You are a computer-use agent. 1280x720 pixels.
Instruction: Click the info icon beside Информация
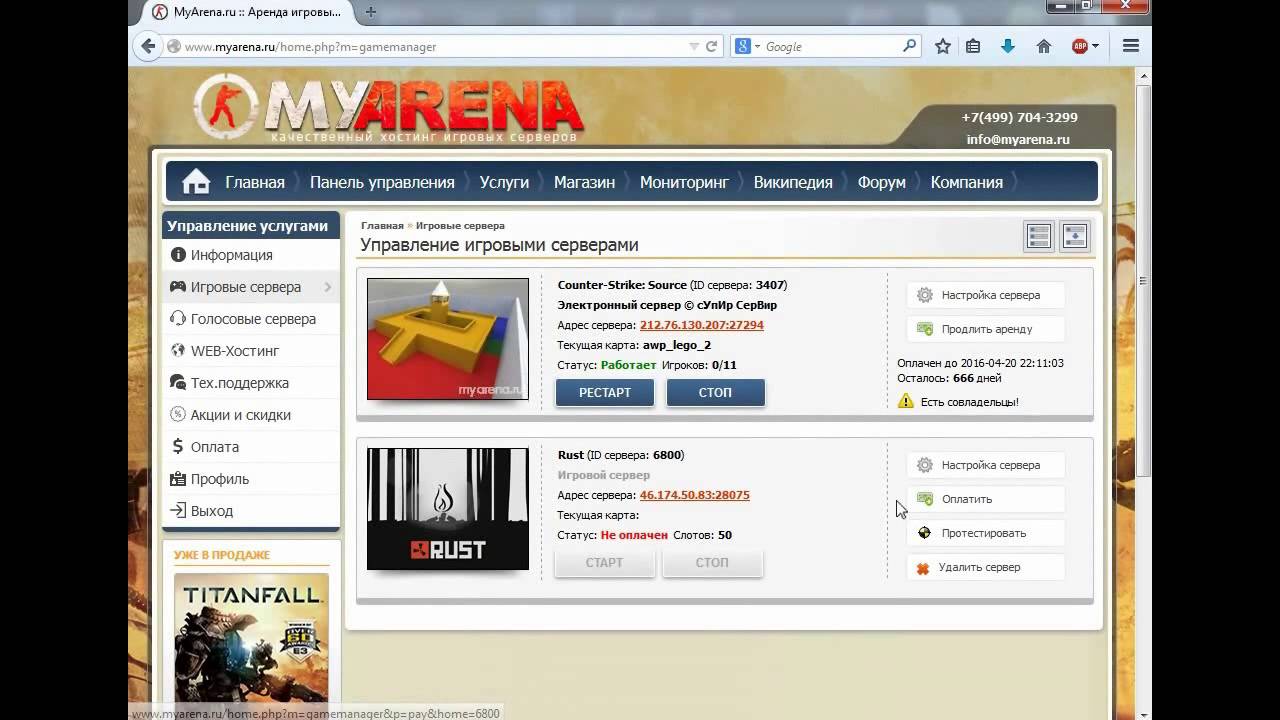[x=178, y=255]
